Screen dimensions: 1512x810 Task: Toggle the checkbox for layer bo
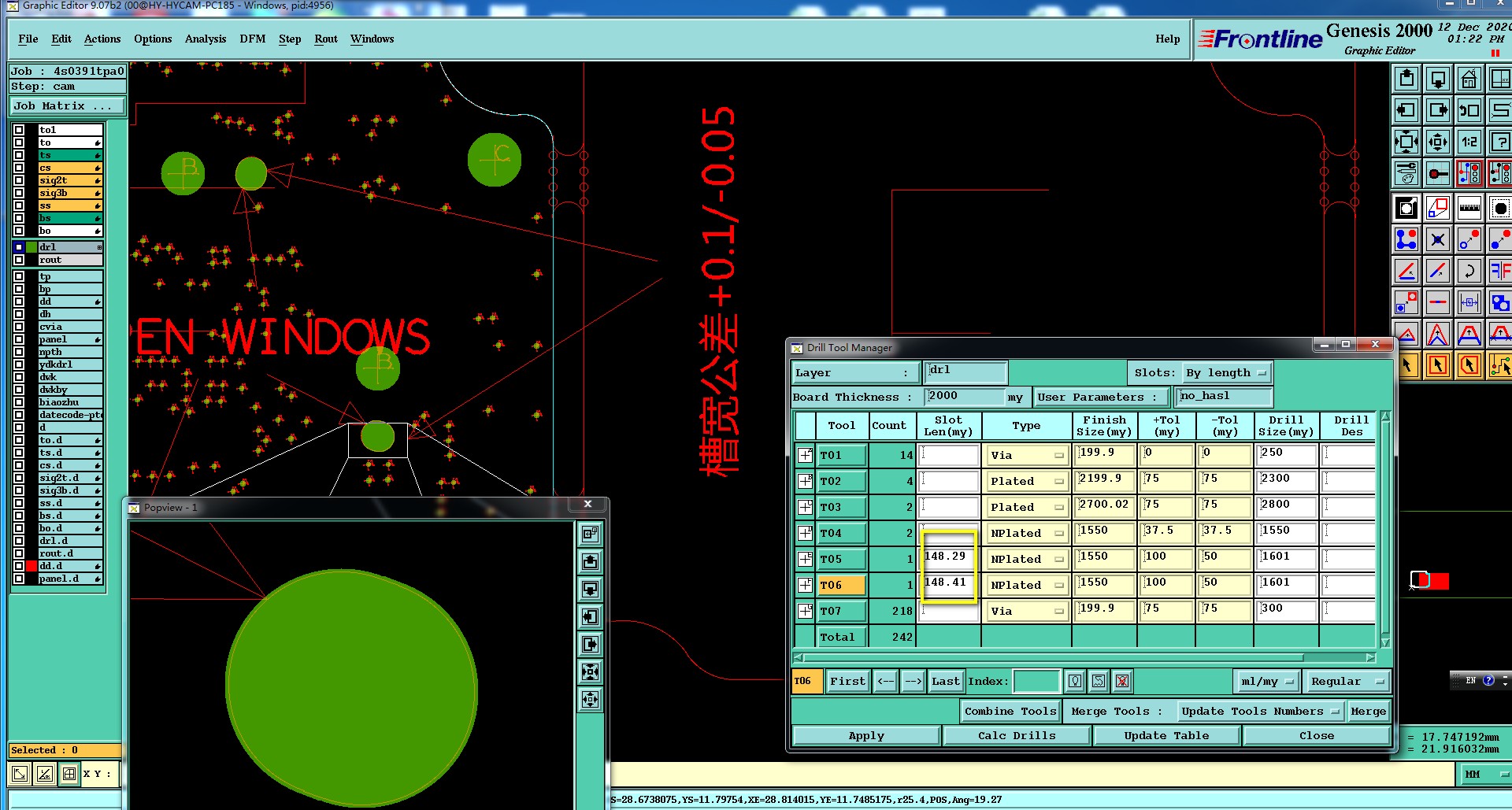(19, 231)
